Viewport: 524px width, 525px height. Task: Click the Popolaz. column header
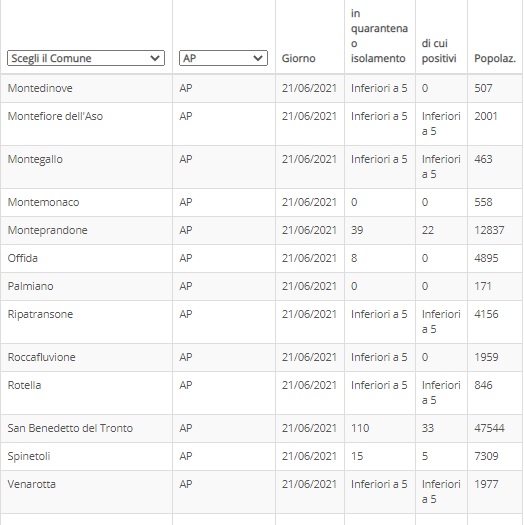pyautogui.click(x=495, y=58)
